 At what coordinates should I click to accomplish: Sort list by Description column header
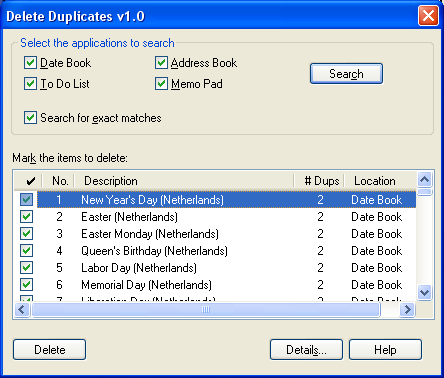pos(184,181)
